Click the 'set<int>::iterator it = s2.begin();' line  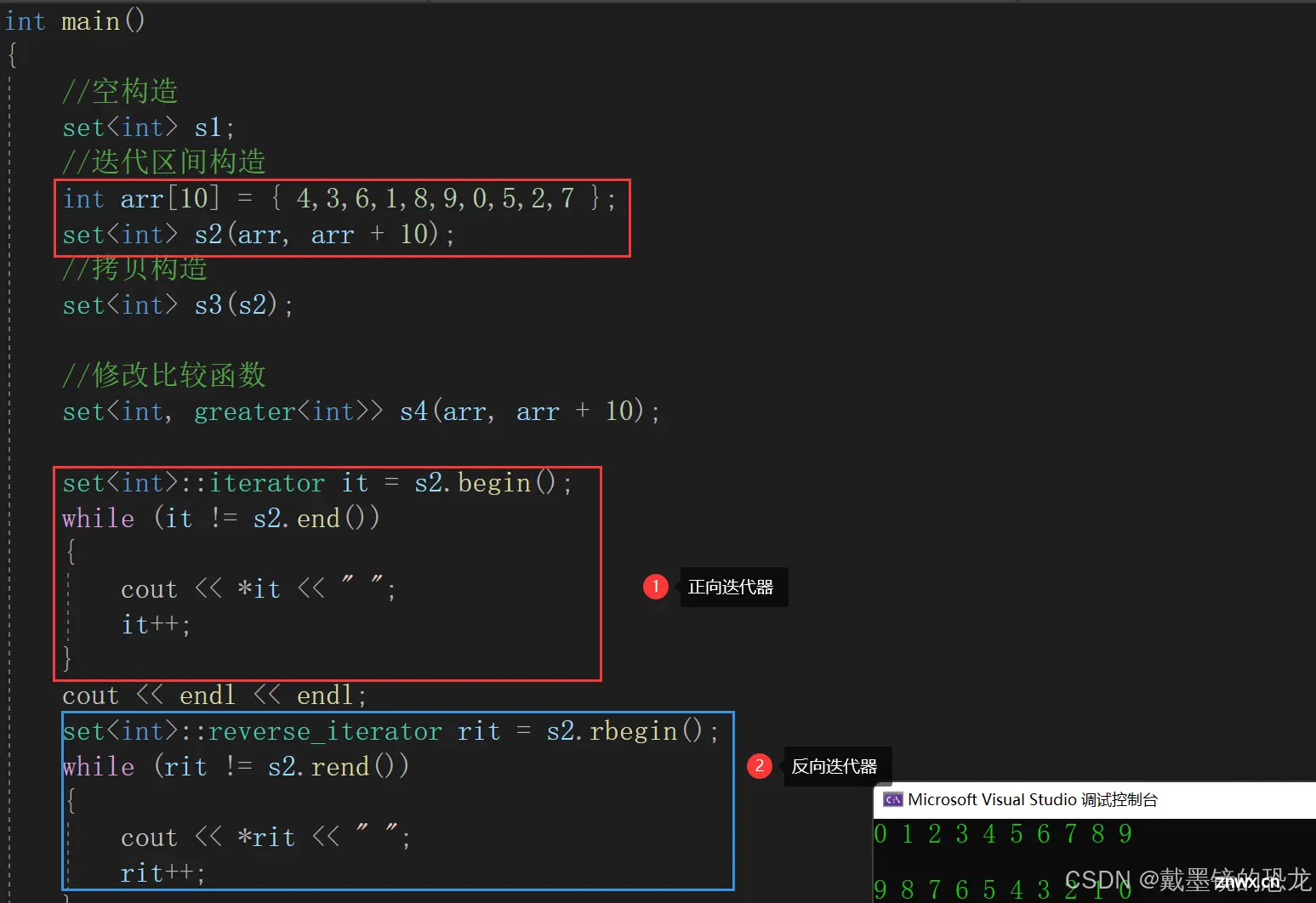pyautogui.click(x=316, y=483)
